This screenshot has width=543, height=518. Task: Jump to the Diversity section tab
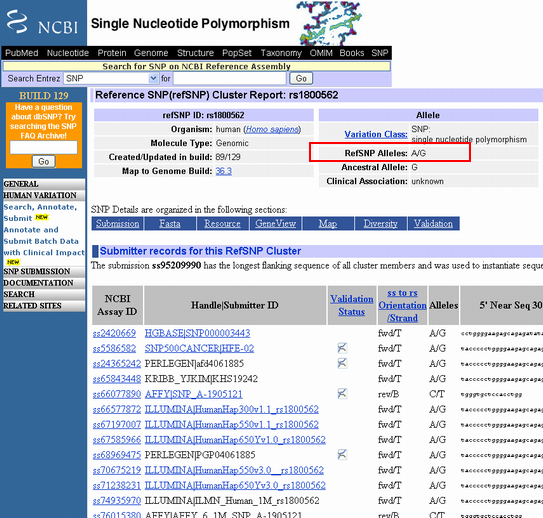[x=381, y=224]
